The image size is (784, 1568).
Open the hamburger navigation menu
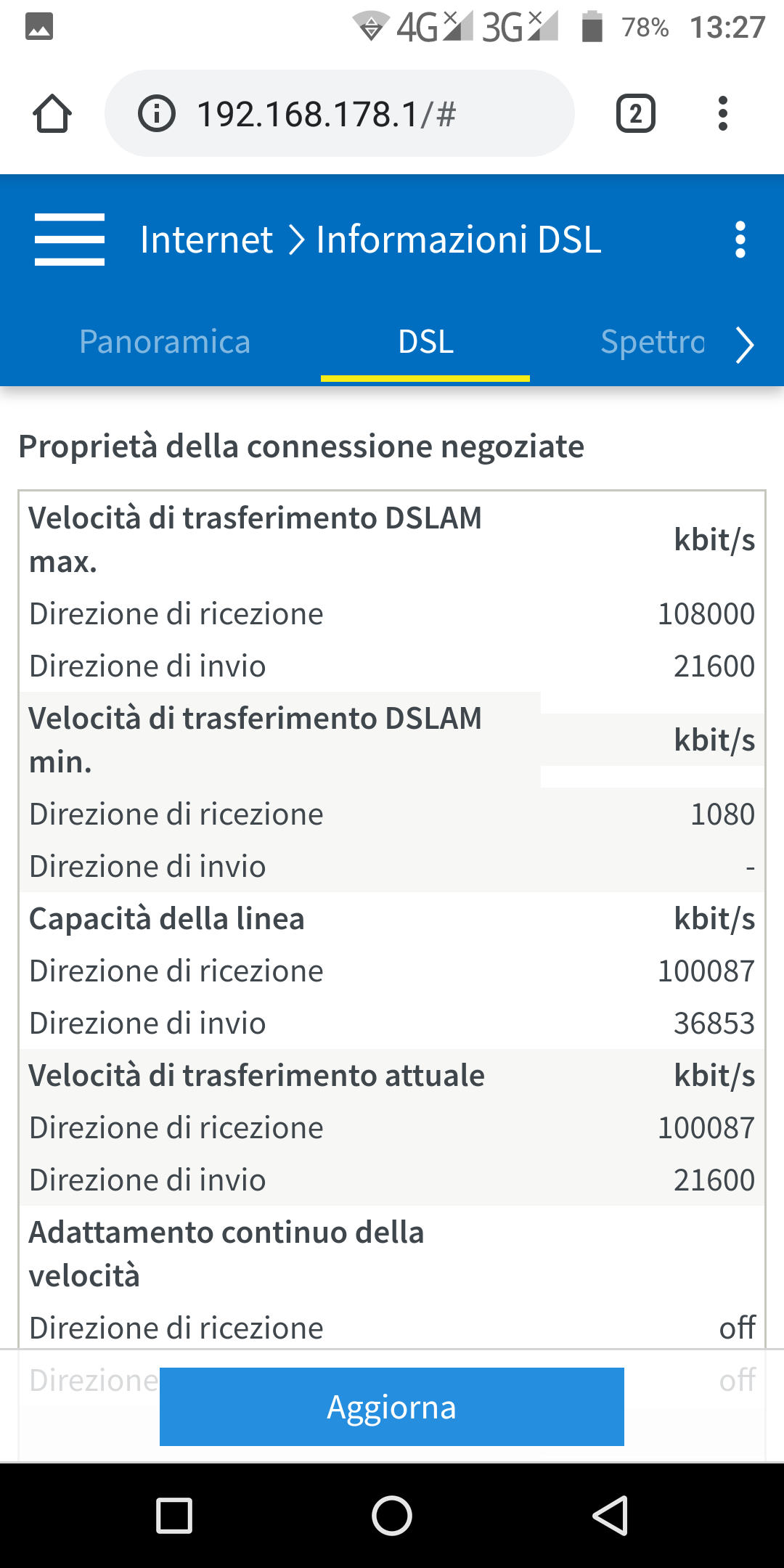click(x=70, y=240)
